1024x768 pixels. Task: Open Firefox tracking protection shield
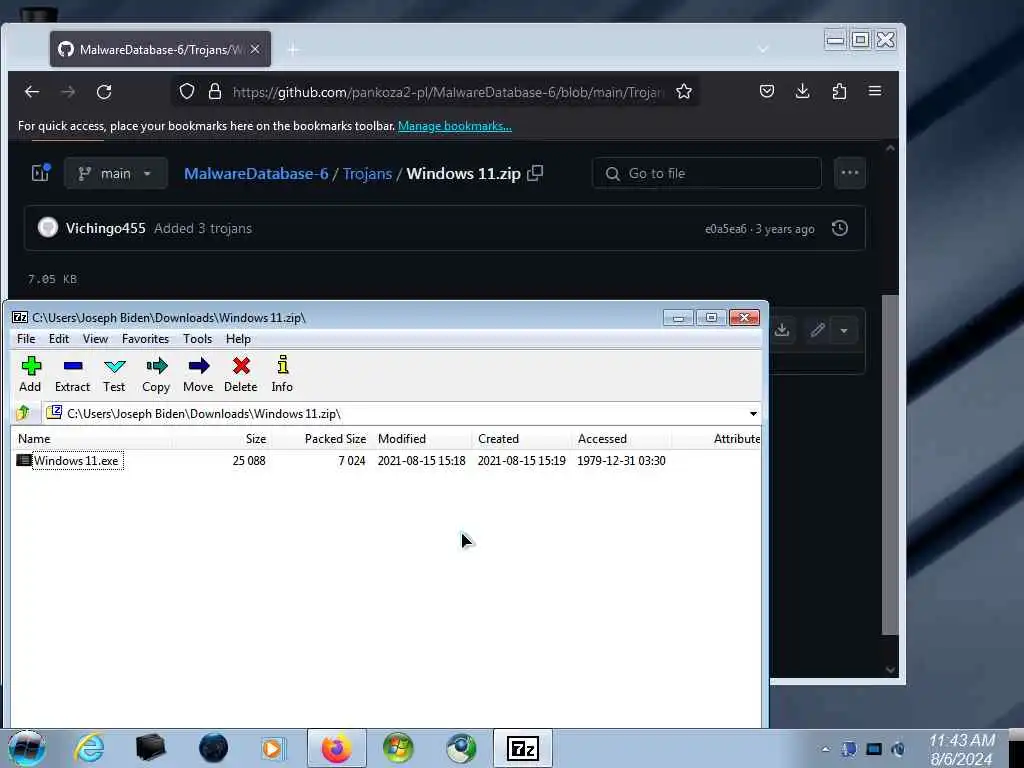(x=187, y=91)
